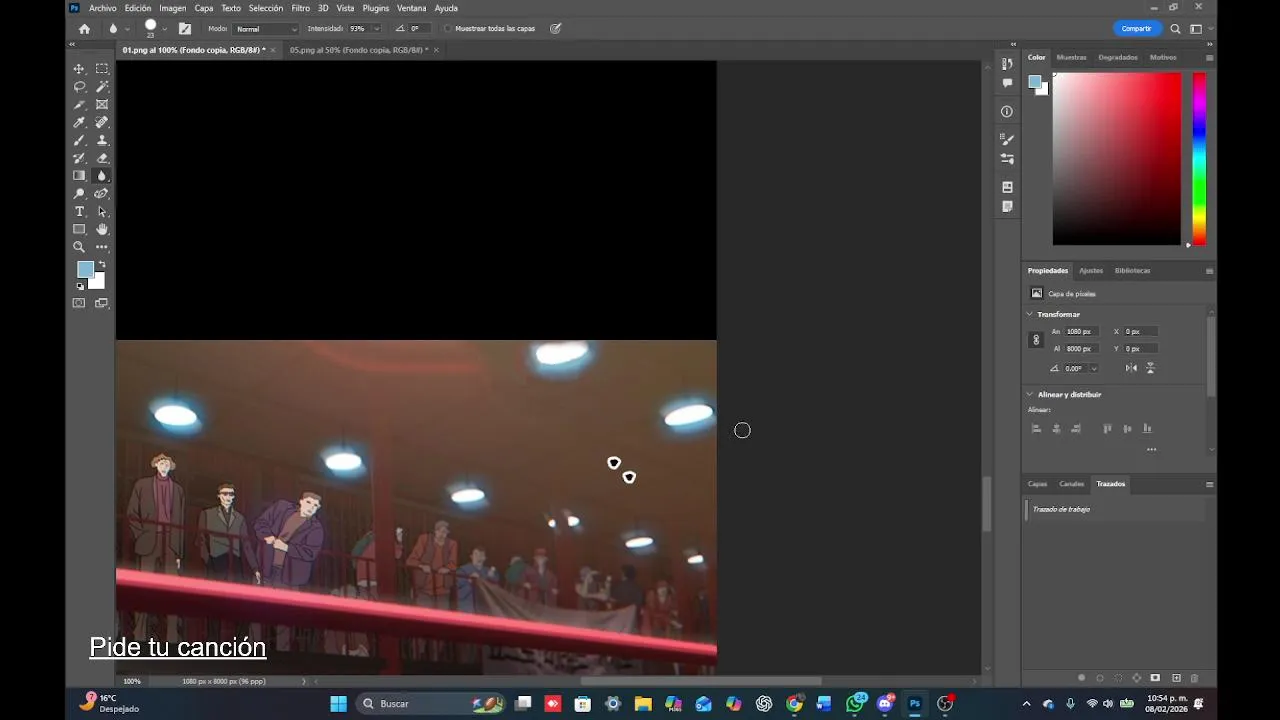
Task: Open the Capa menu
Action: (x=204, y=8)
